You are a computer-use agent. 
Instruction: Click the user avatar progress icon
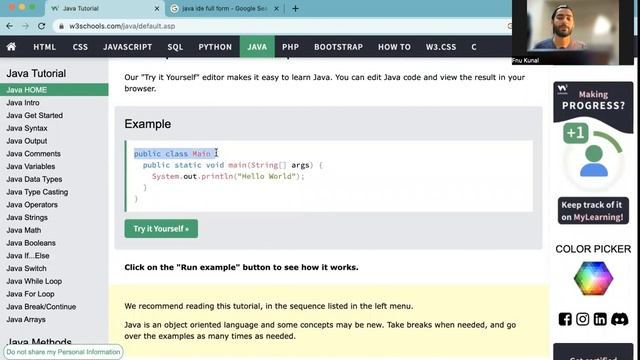pyautogui.click(x=594, y=161)
